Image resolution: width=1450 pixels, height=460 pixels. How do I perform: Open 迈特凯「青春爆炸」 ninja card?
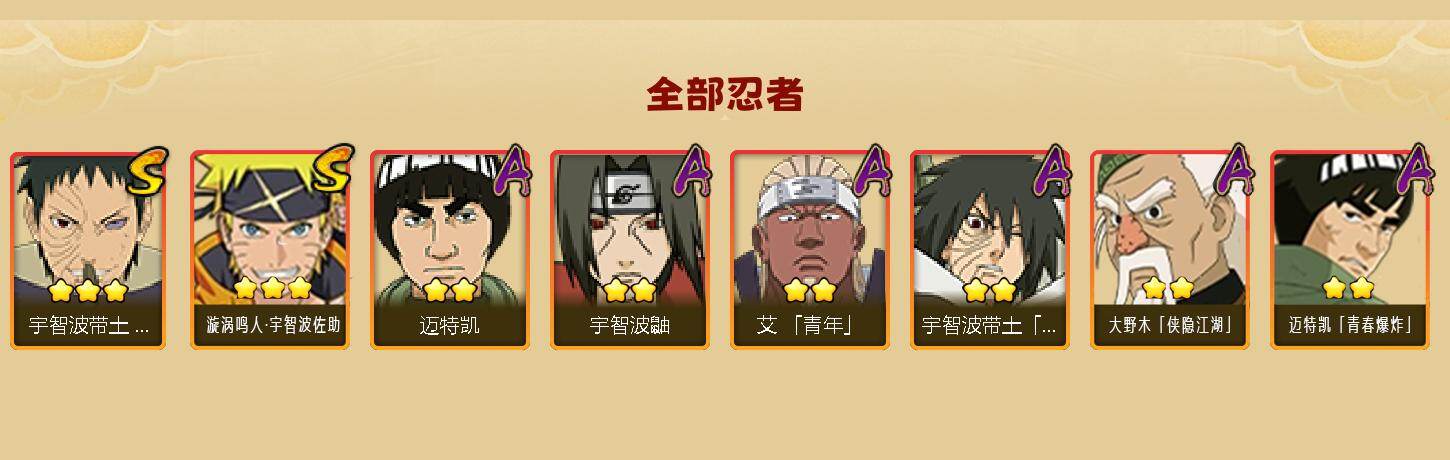coord(1349,250)
